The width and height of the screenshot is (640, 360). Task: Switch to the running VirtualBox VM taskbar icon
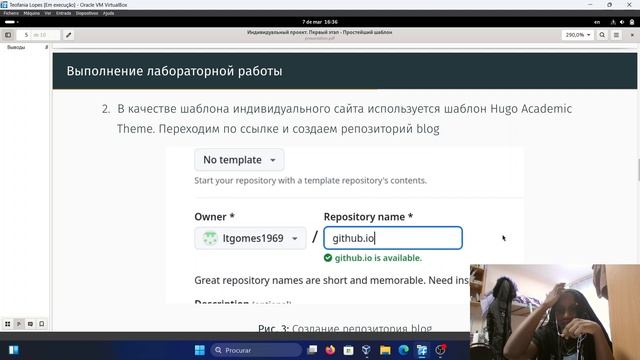pyautogui.click(x=422, y=350)
